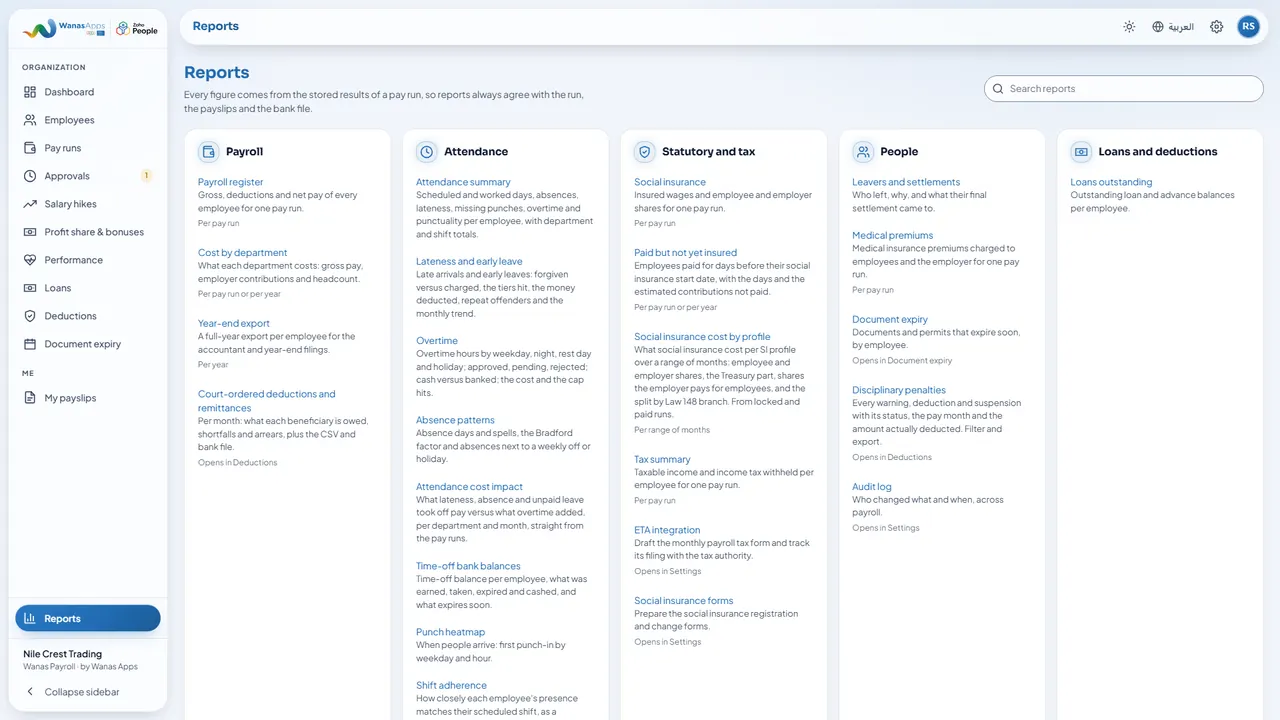Click the Employees people icon in sidebar
Viewport: 1280px width, 720px height.
tap(30, 120)
